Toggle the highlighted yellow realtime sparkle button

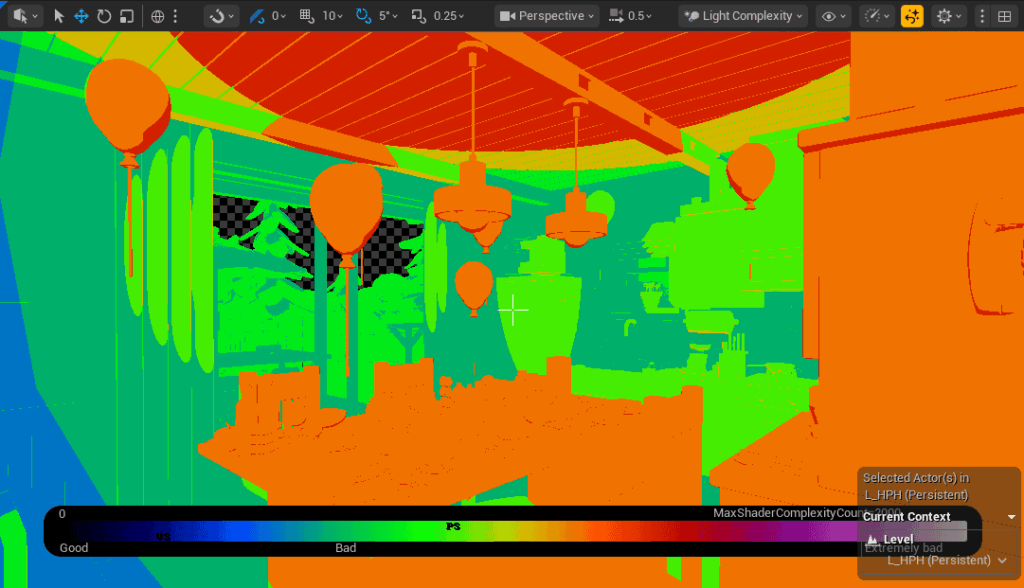click(x=912, y=16)
